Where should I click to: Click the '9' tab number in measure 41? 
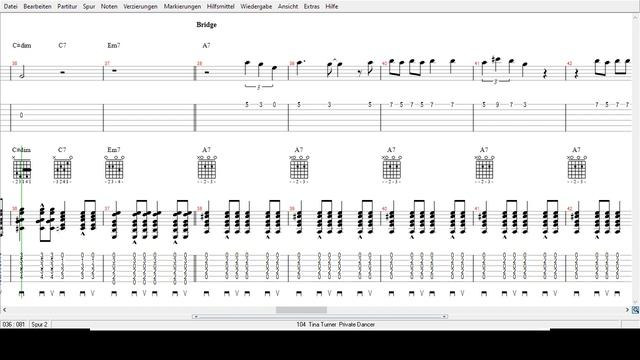pyautogui.click(x=497, y=105)
